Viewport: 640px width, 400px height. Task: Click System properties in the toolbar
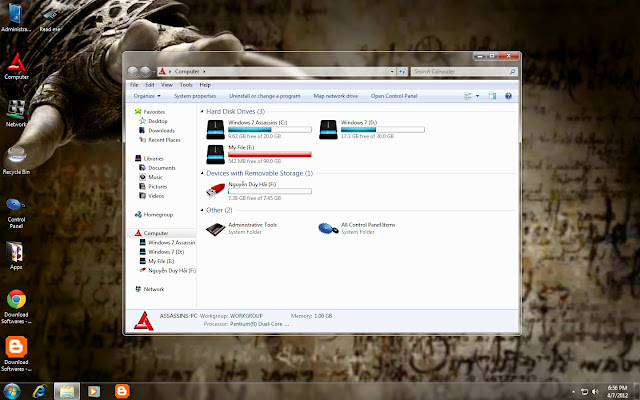tap(195, 96)
